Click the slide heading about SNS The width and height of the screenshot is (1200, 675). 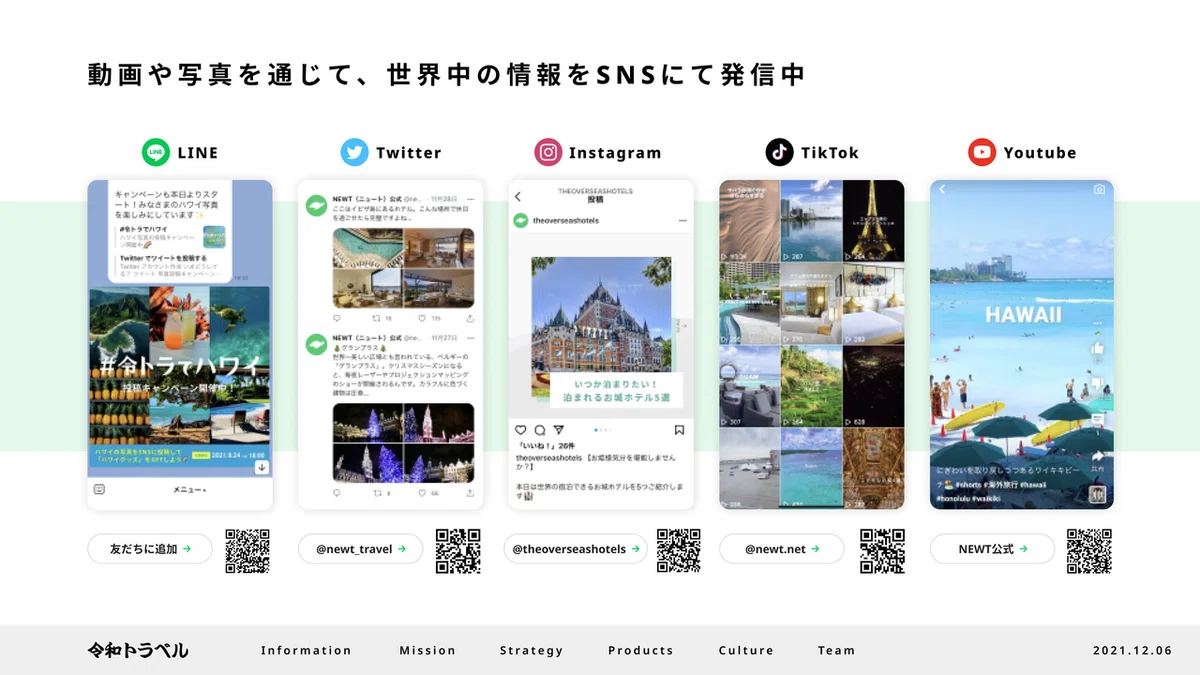[446, 75]
